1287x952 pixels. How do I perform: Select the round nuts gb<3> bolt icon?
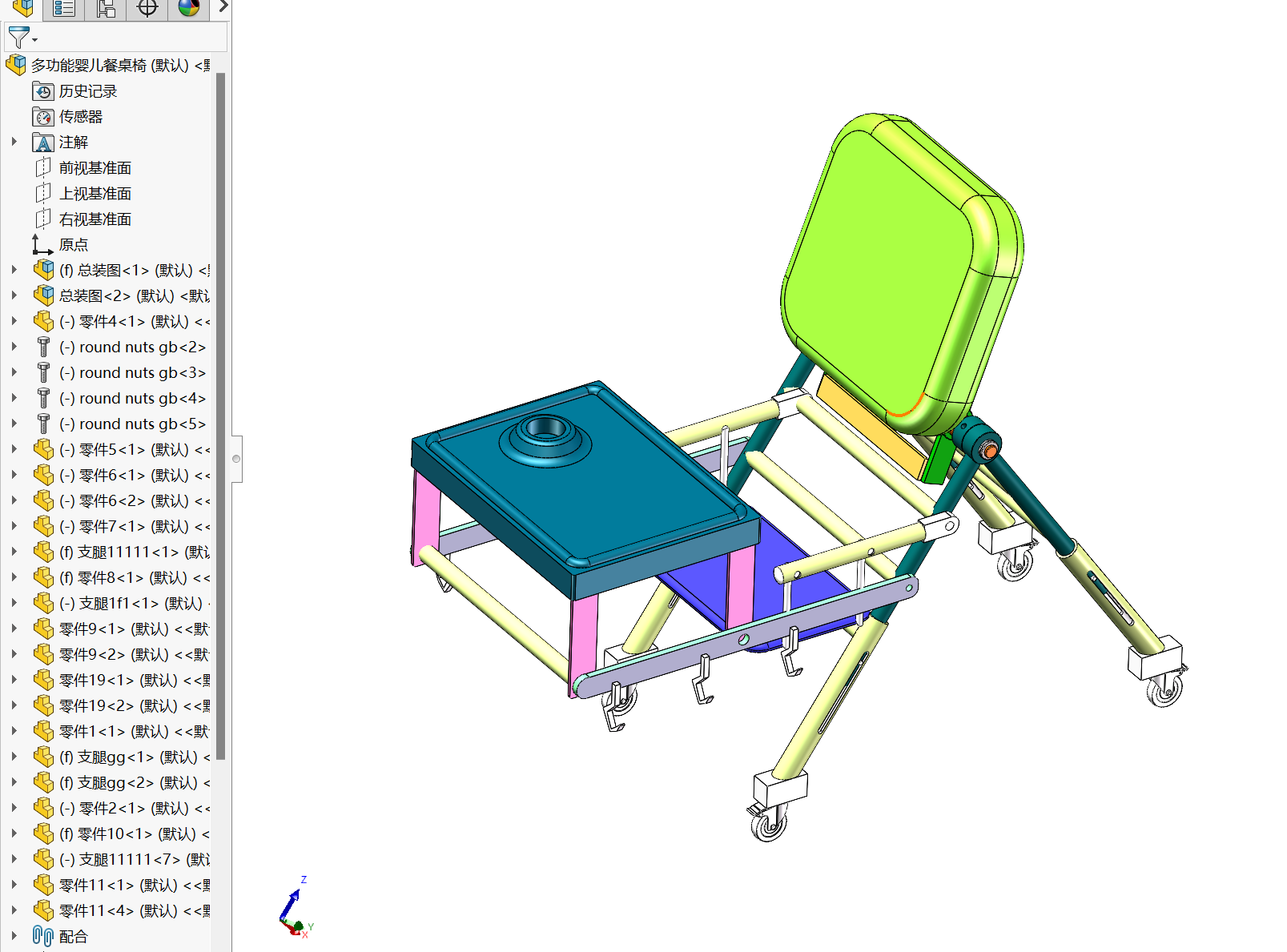[44, 372]
